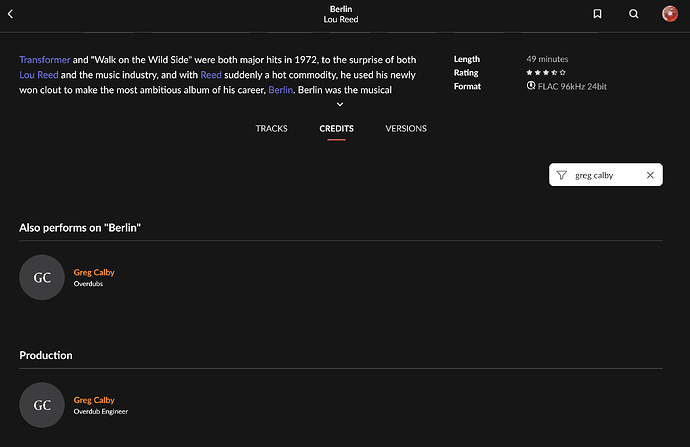690x447 pixels.
Task: Expand the album review text
Action: (340, 104)
